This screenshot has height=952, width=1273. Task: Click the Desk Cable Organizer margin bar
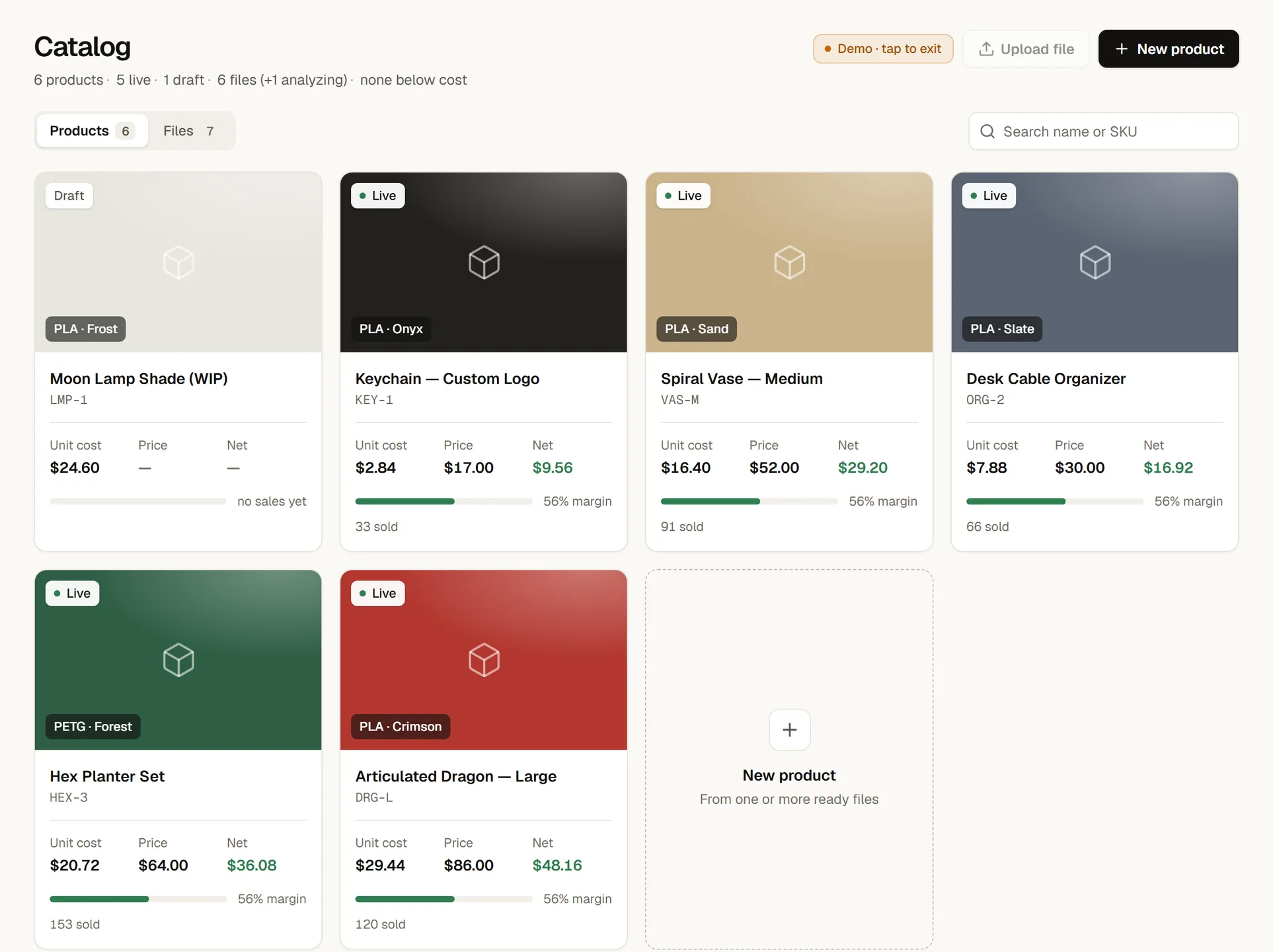(1054, 502)
